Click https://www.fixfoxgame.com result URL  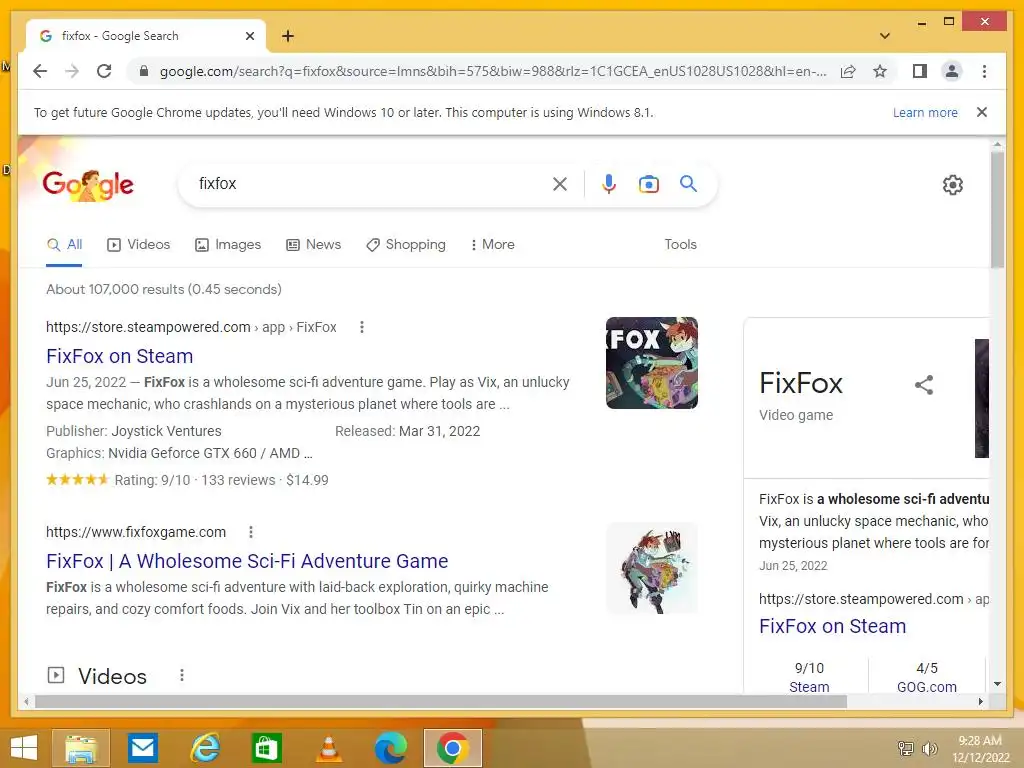coord(136,532)
